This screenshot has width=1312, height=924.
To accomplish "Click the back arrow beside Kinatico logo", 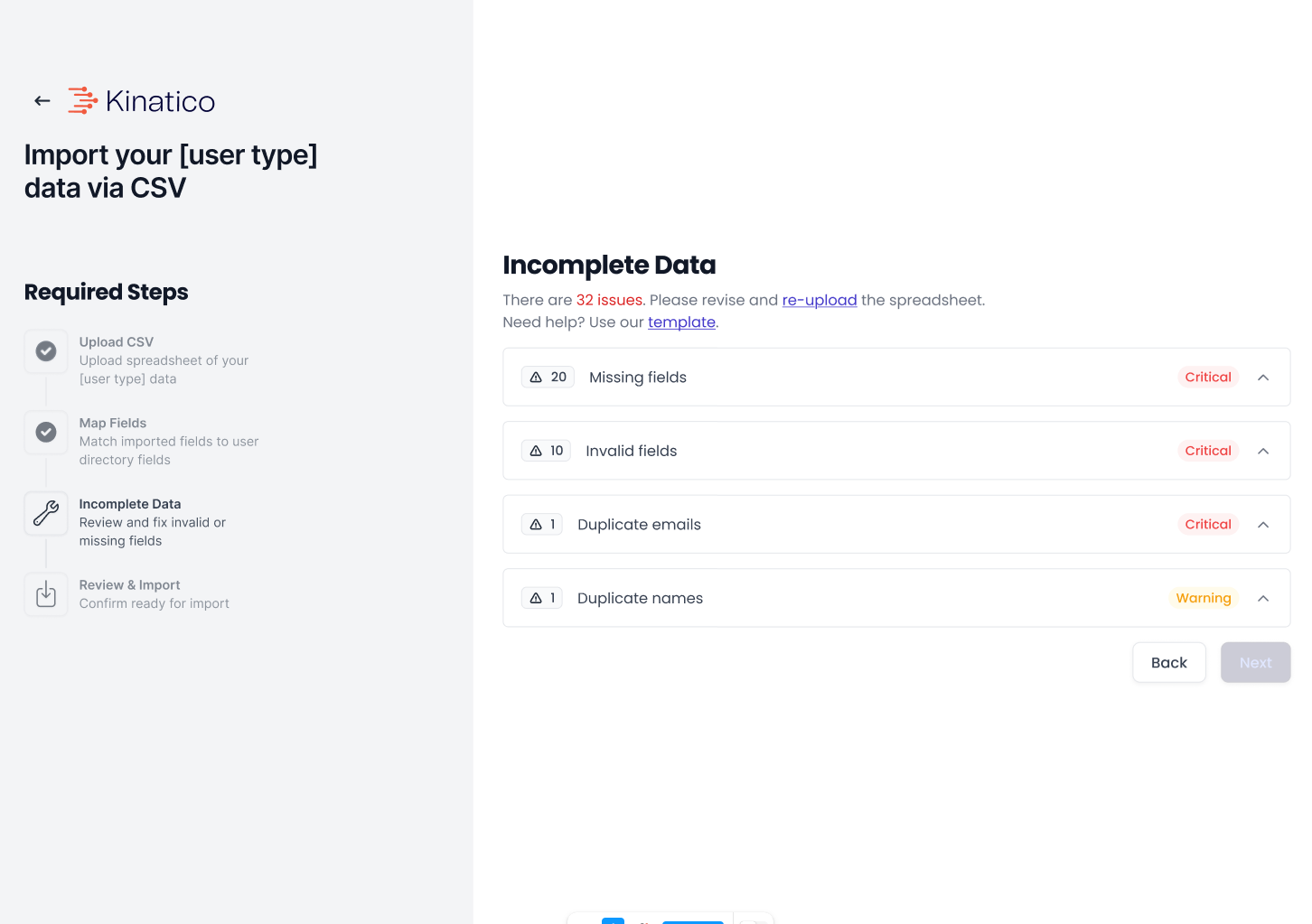I will click(42, 101).
